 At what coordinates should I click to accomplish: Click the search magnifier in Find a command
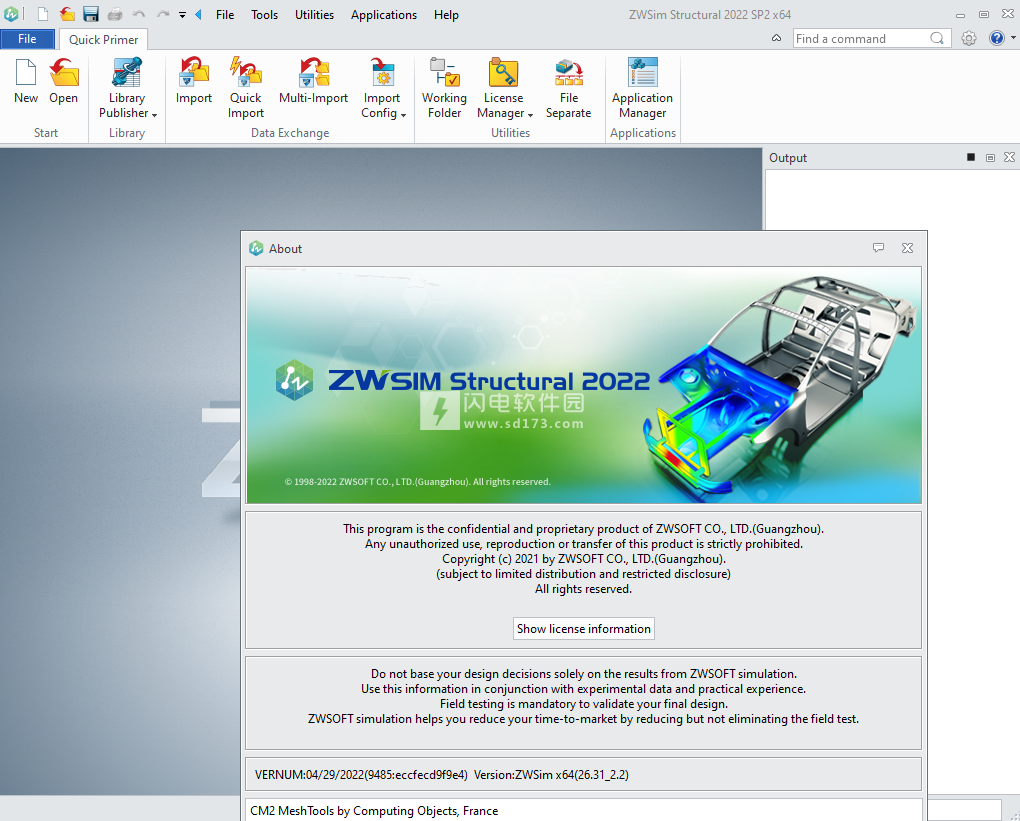[x=937, y=38]
